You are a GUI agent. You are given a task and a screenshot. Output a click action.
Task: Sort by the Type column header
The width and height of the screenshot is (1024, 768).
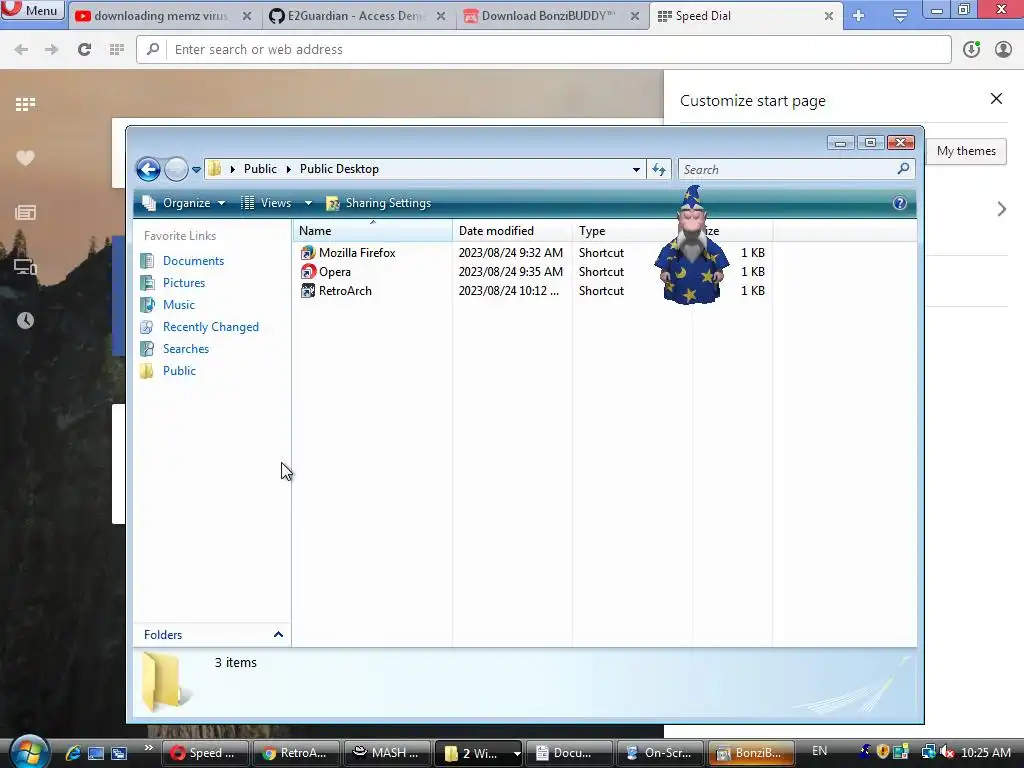click(x=632, y=231)
